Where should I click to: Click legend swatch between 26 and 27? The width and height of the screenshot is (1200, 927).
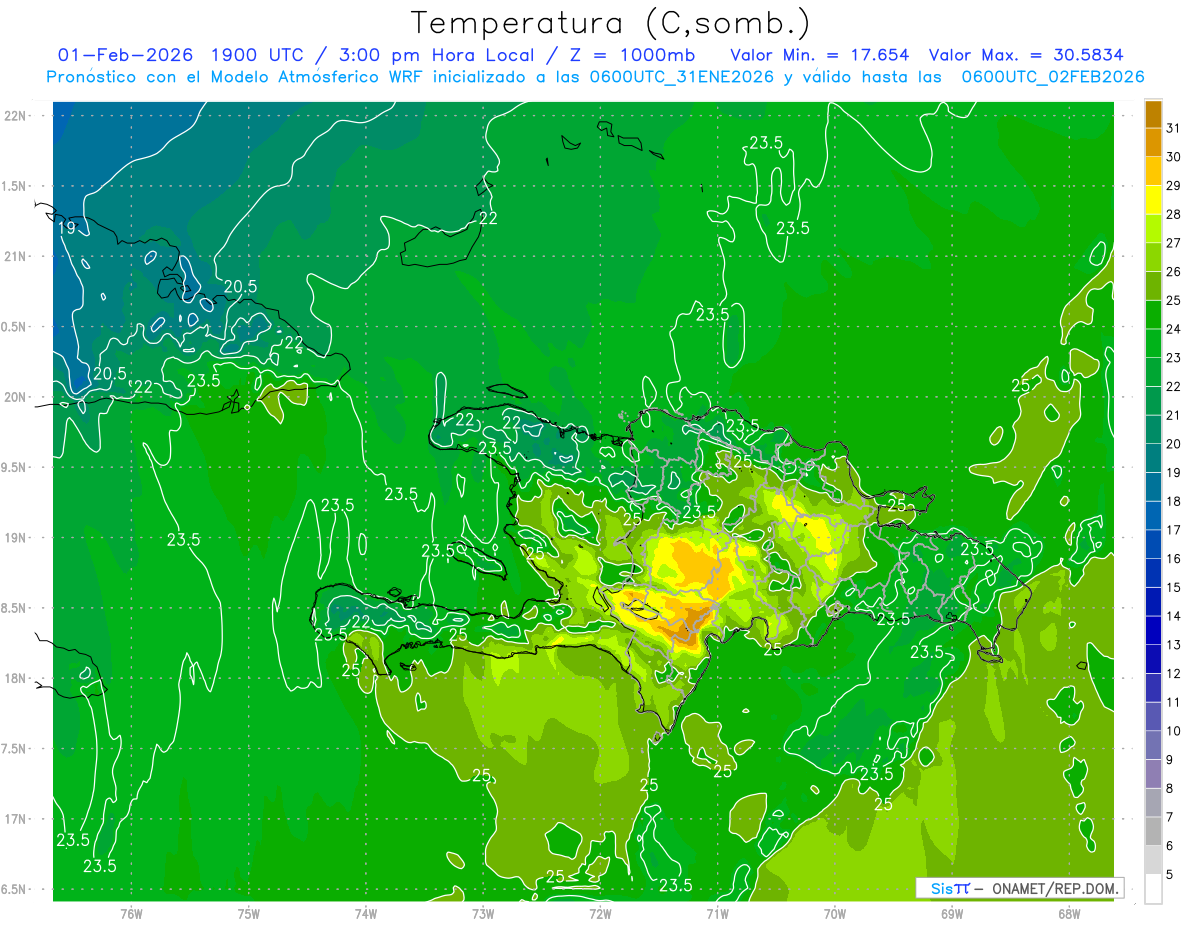[1153, 257]
